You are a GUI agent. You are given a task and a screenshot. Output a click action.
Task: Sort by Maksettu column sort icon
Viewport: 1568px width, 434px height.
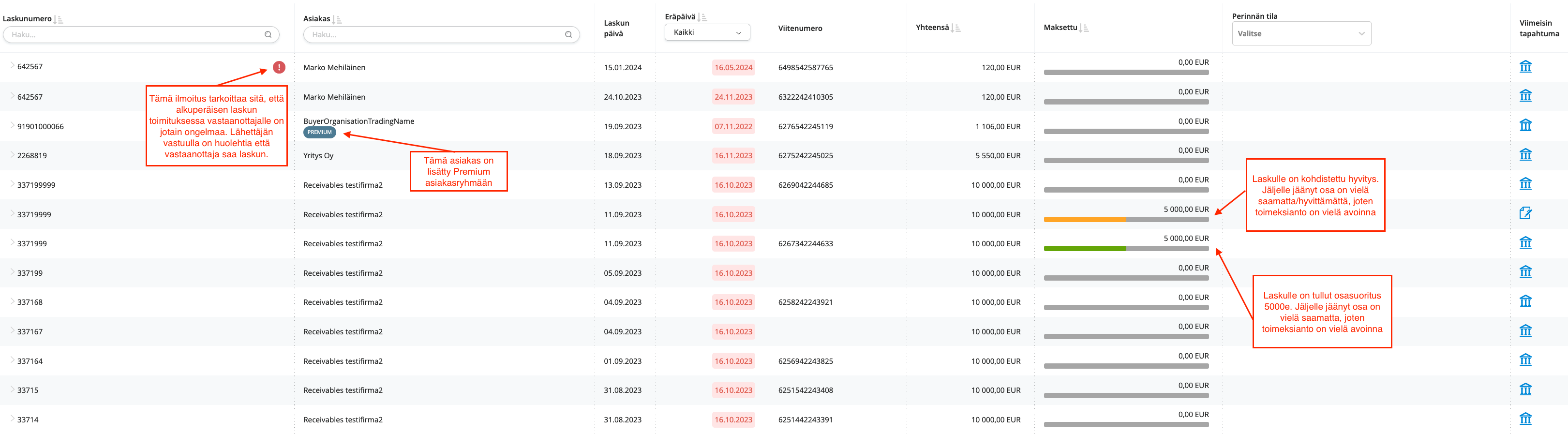pyautogui.click(x=1084, y=28)
